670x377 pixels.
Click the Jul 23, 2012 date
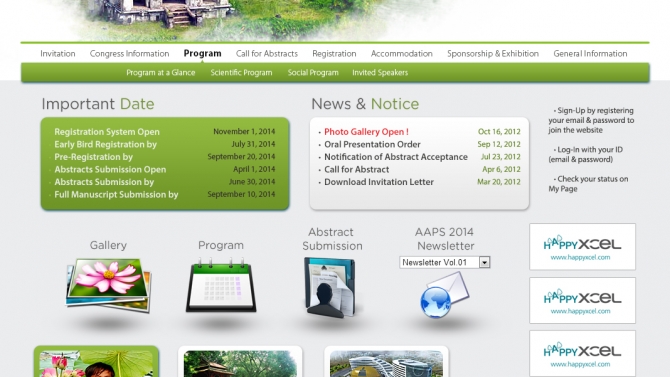tap(501, 157)
